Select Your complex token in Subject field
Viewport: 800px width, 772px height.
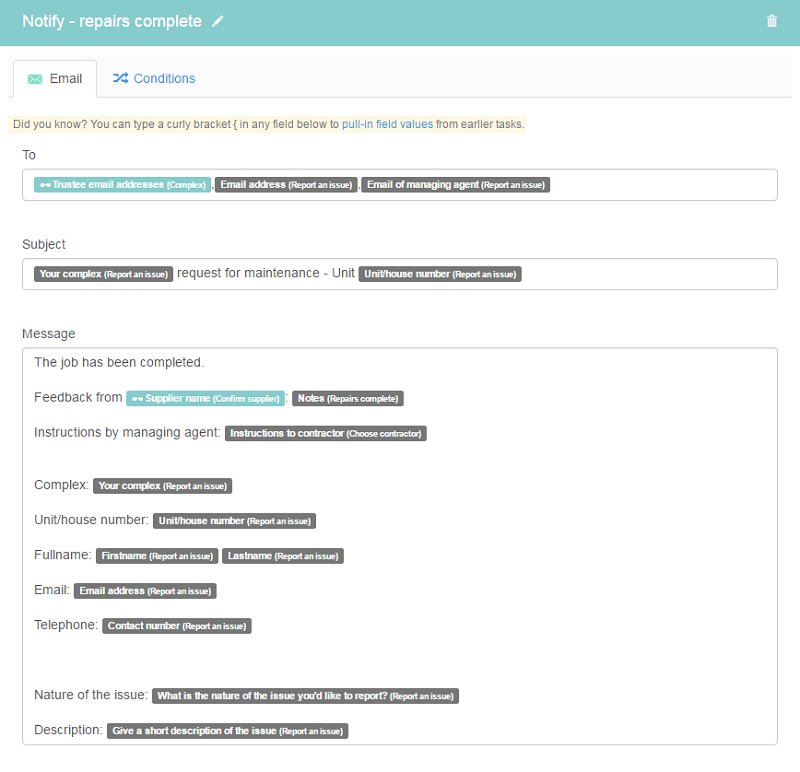click(104, 274)
